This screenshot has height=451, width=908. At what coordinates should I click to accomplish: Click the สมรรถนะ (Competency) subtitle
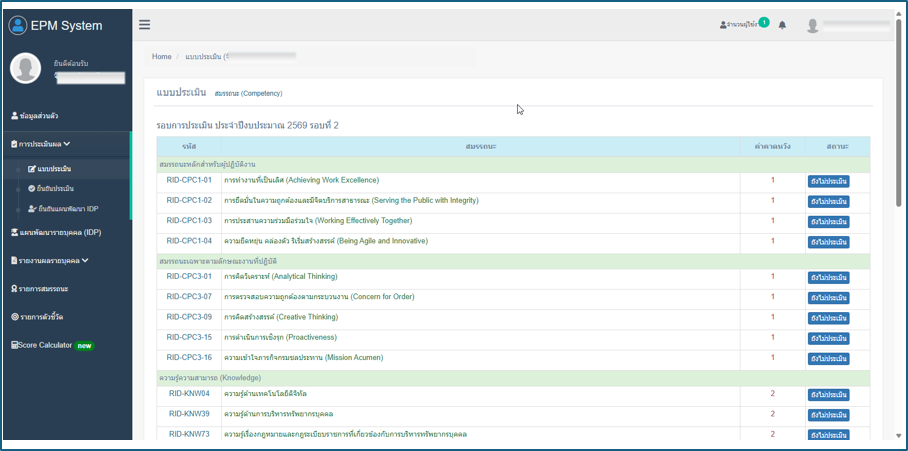pos(248,93)
